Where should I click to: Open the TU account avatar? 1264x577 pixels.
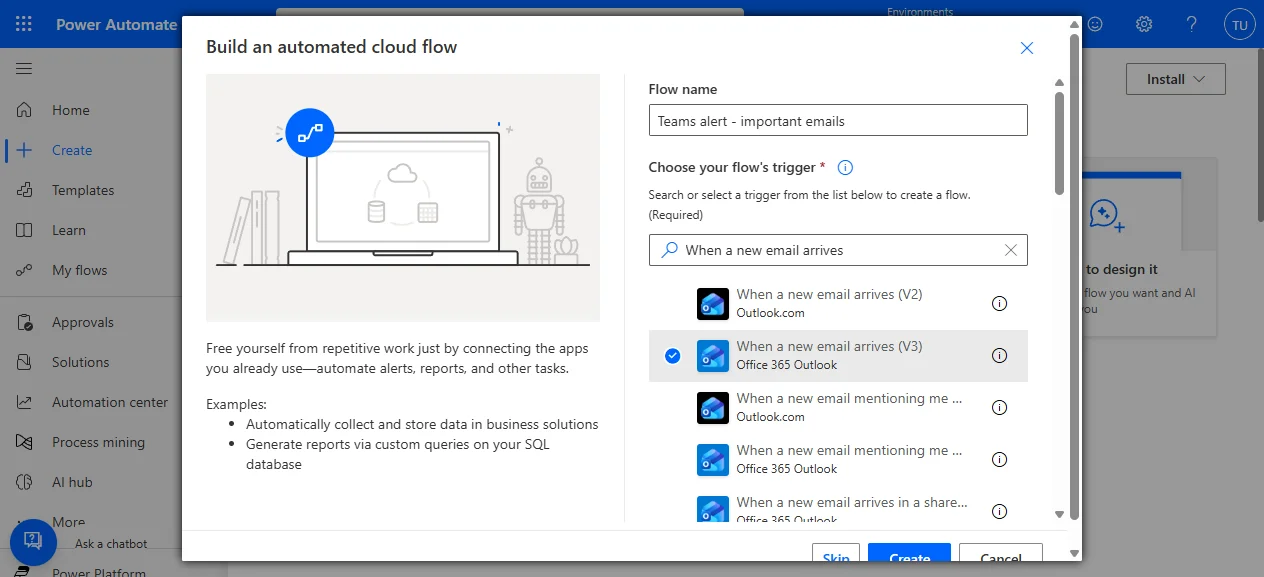pos(1240,25)
